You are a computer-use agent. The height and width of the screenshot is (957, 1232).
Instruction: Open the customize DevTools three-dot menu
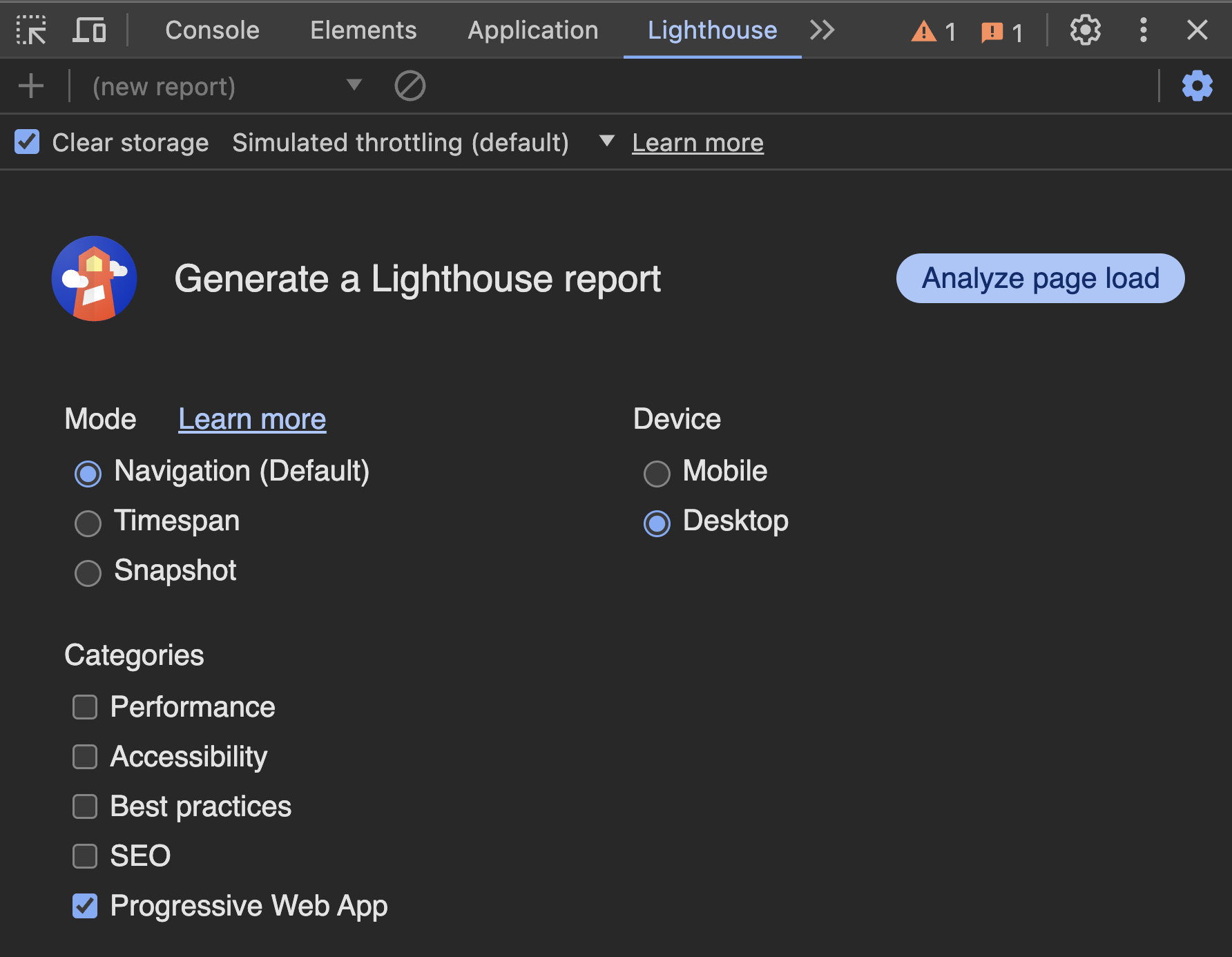1143,30
